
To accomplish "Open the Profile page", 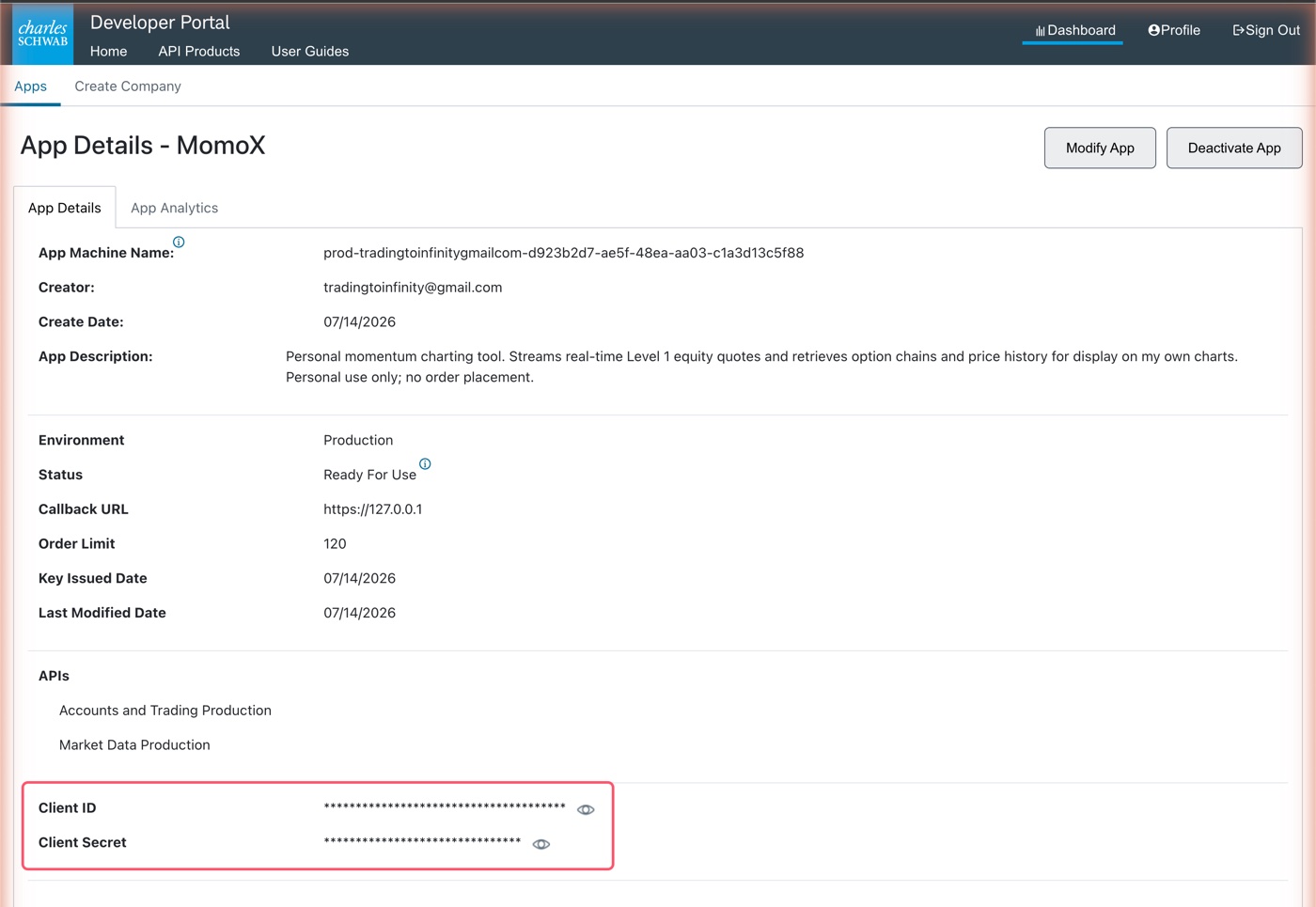I will (1174, 30).
